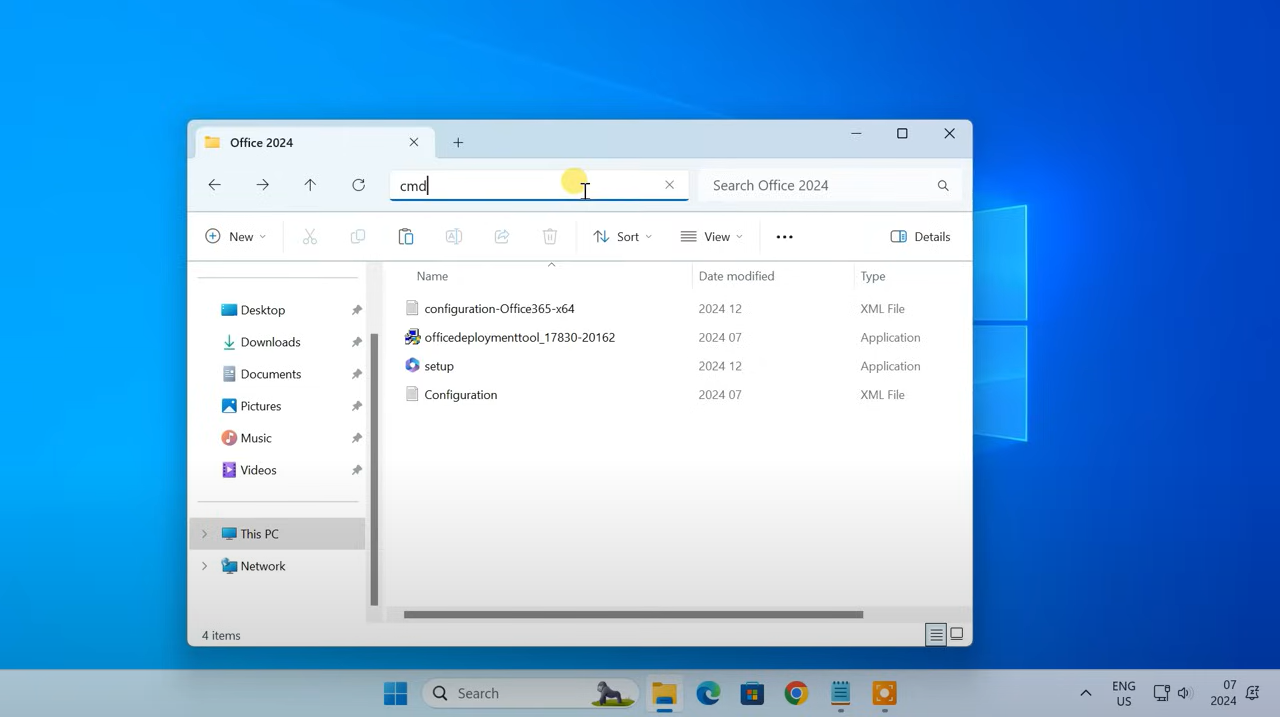Open the taskbar clock and date

click(x=1223, y=693)
